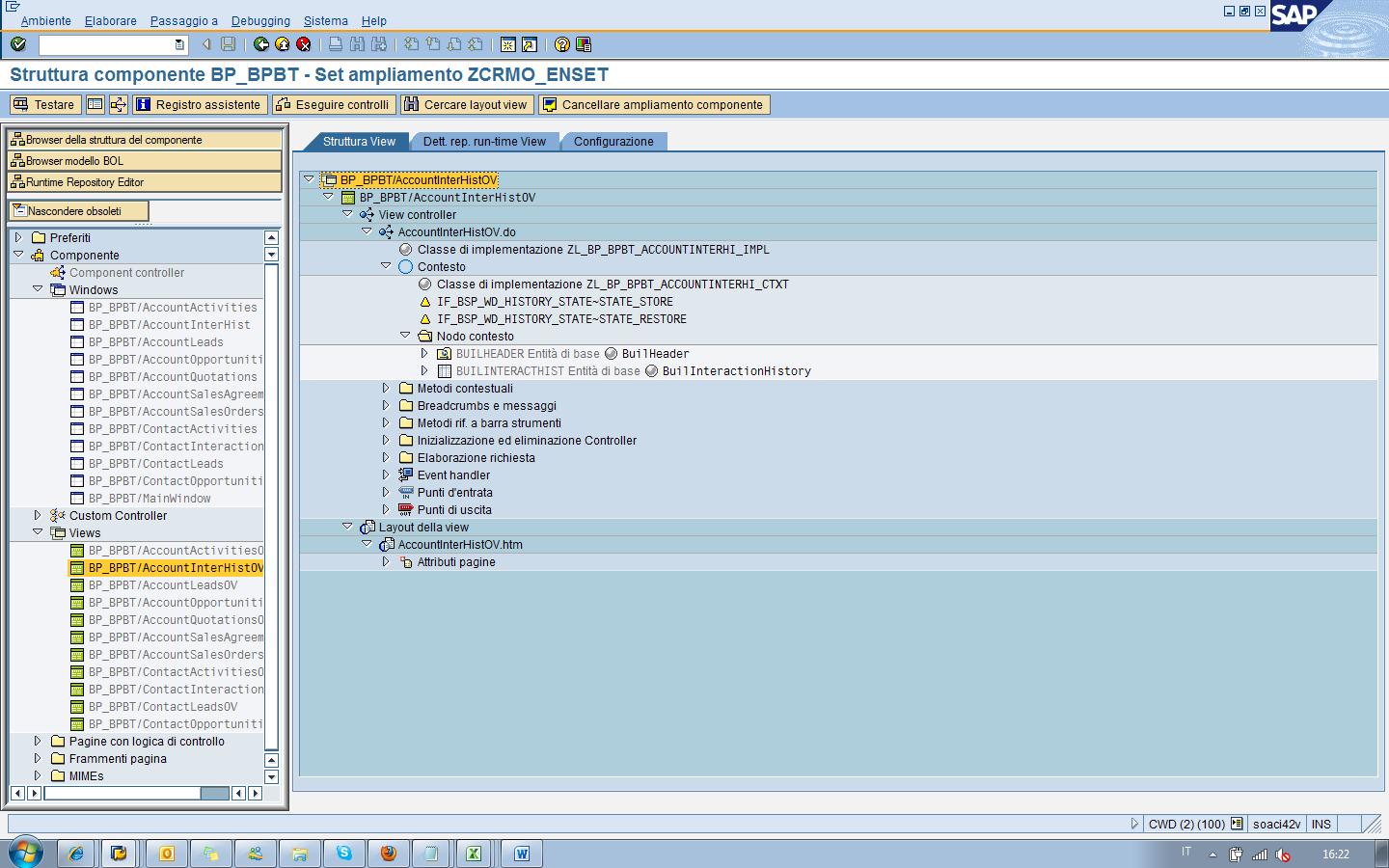Switch to the Configurazione tab
This screenshot has height=868, width=1389.
click(613, 141)
